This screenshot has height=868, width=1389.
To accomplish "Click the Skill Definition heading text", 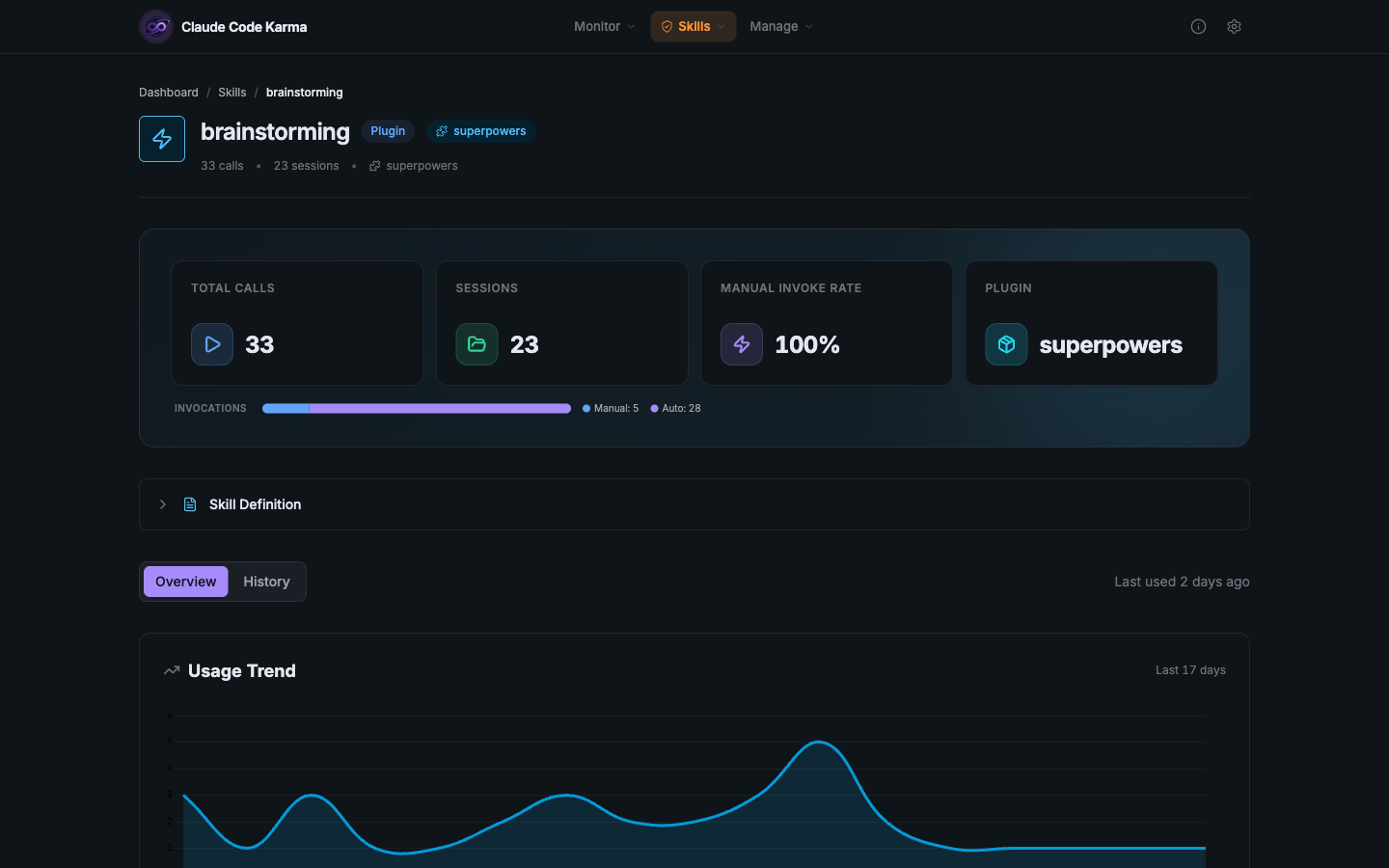I will 256,504.
